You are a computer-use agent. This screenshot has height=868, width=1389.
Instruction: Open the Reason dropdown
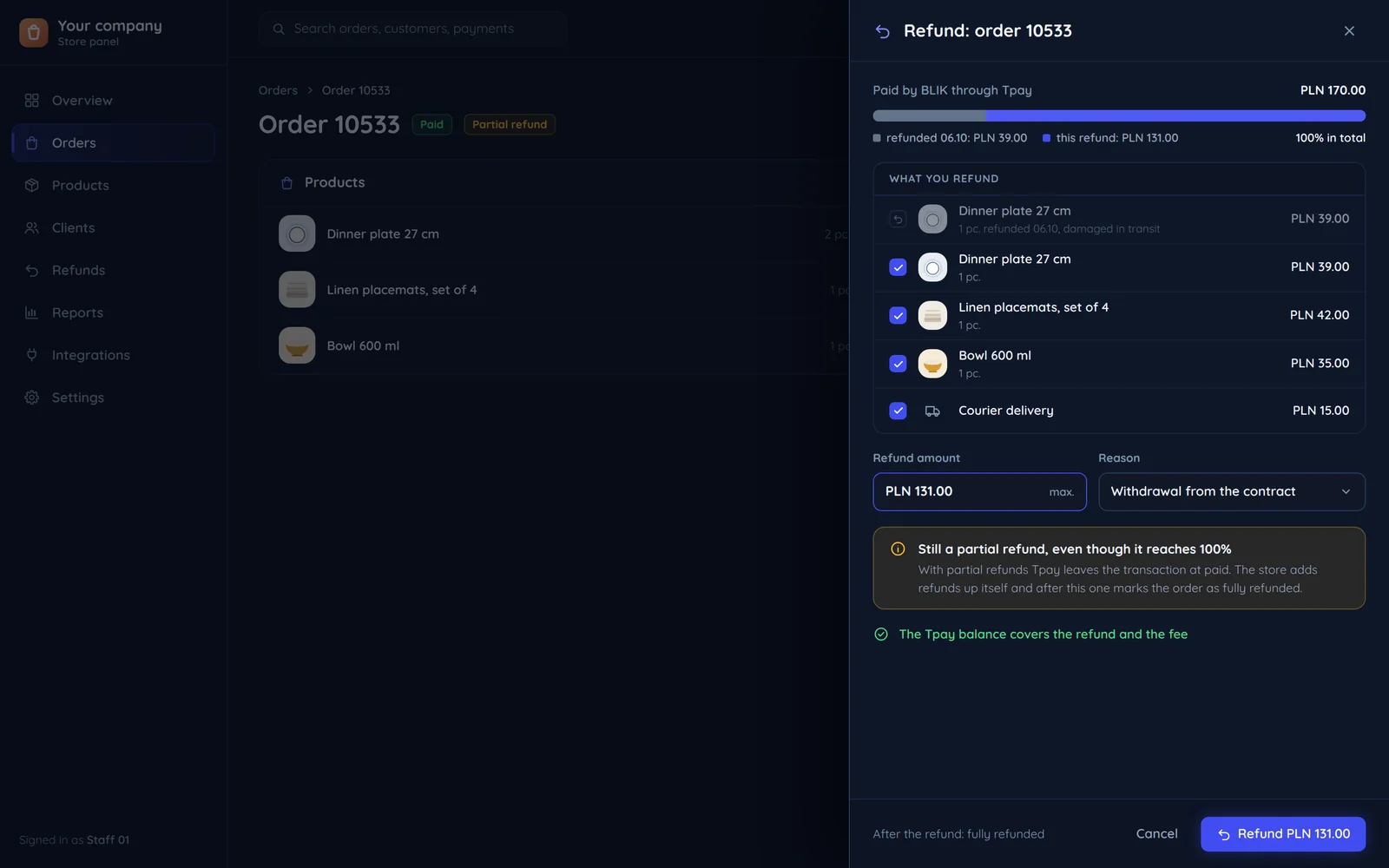tap(1232, 492)
